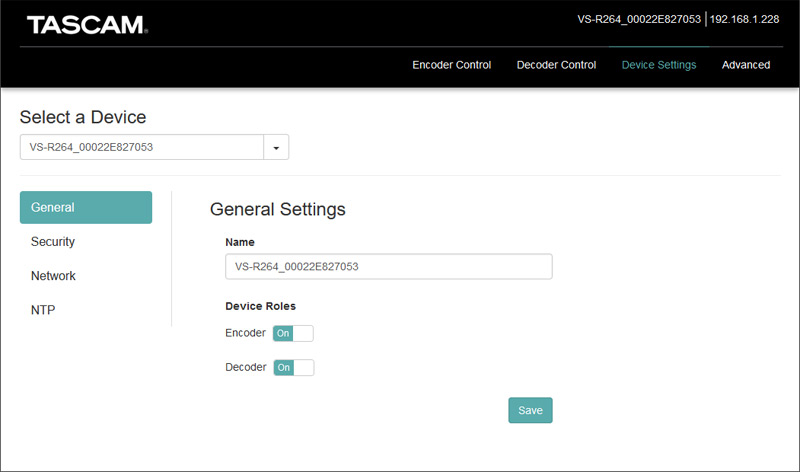Screen dimensions: 800x472
Task: Click the device name in the top header
Action: [x=639, y=19]
